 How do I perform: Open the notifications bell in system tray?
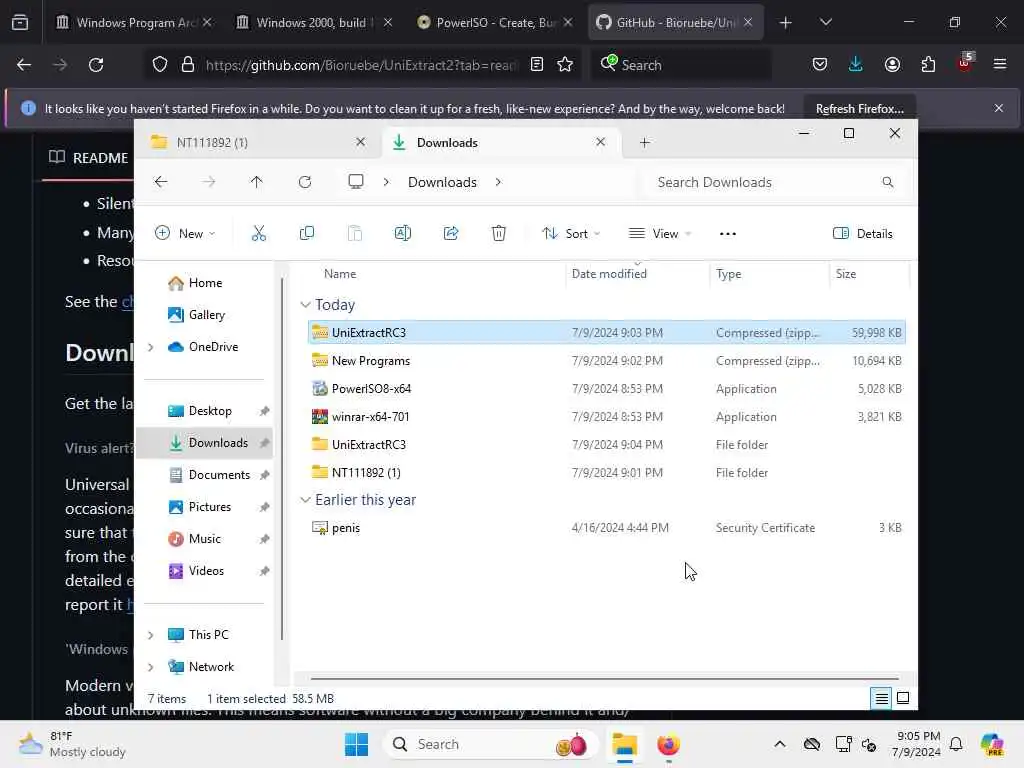(x=955, y=744)
